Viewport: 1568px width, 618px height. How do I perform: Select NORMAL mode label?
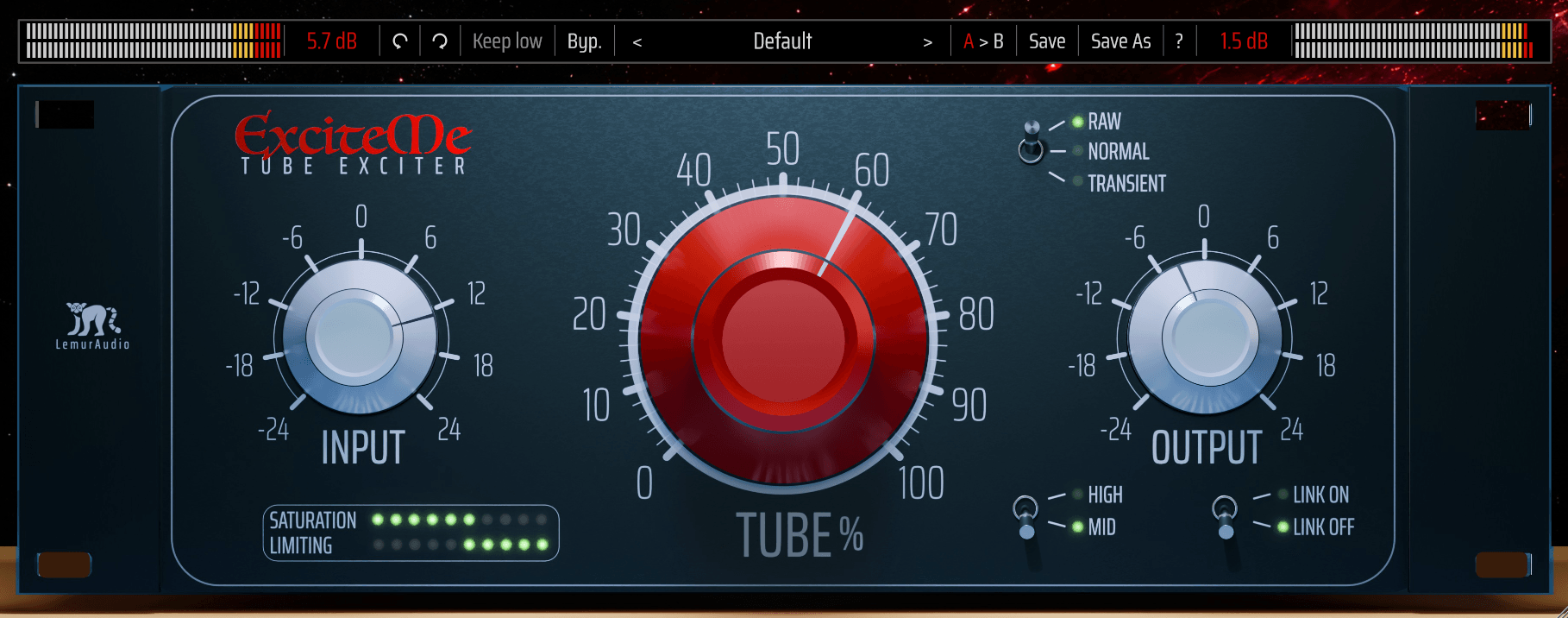pos(1119,152)
